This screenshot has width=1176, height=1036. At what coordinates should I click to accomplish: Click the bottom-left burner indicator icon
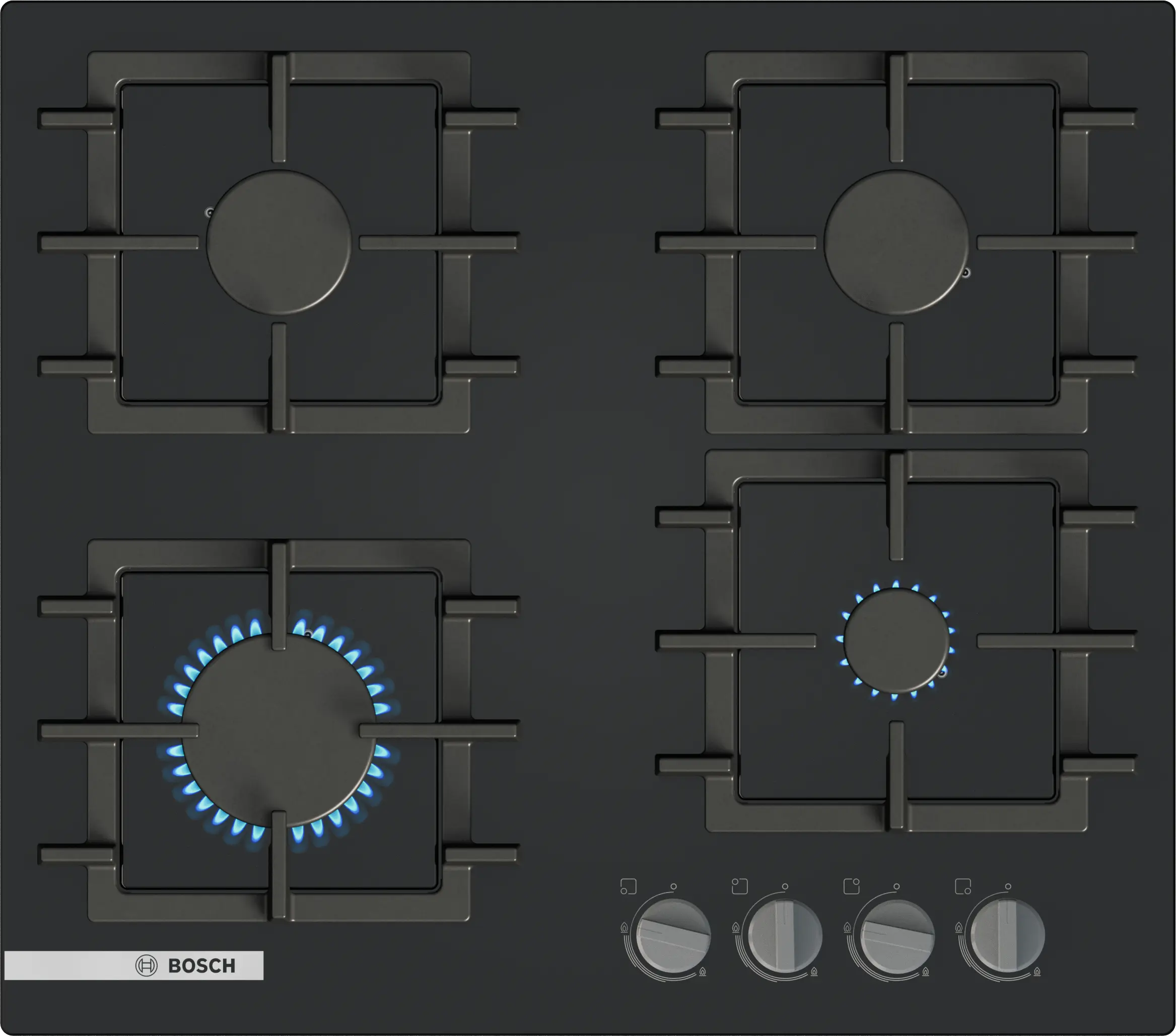[x=628, y=886]
